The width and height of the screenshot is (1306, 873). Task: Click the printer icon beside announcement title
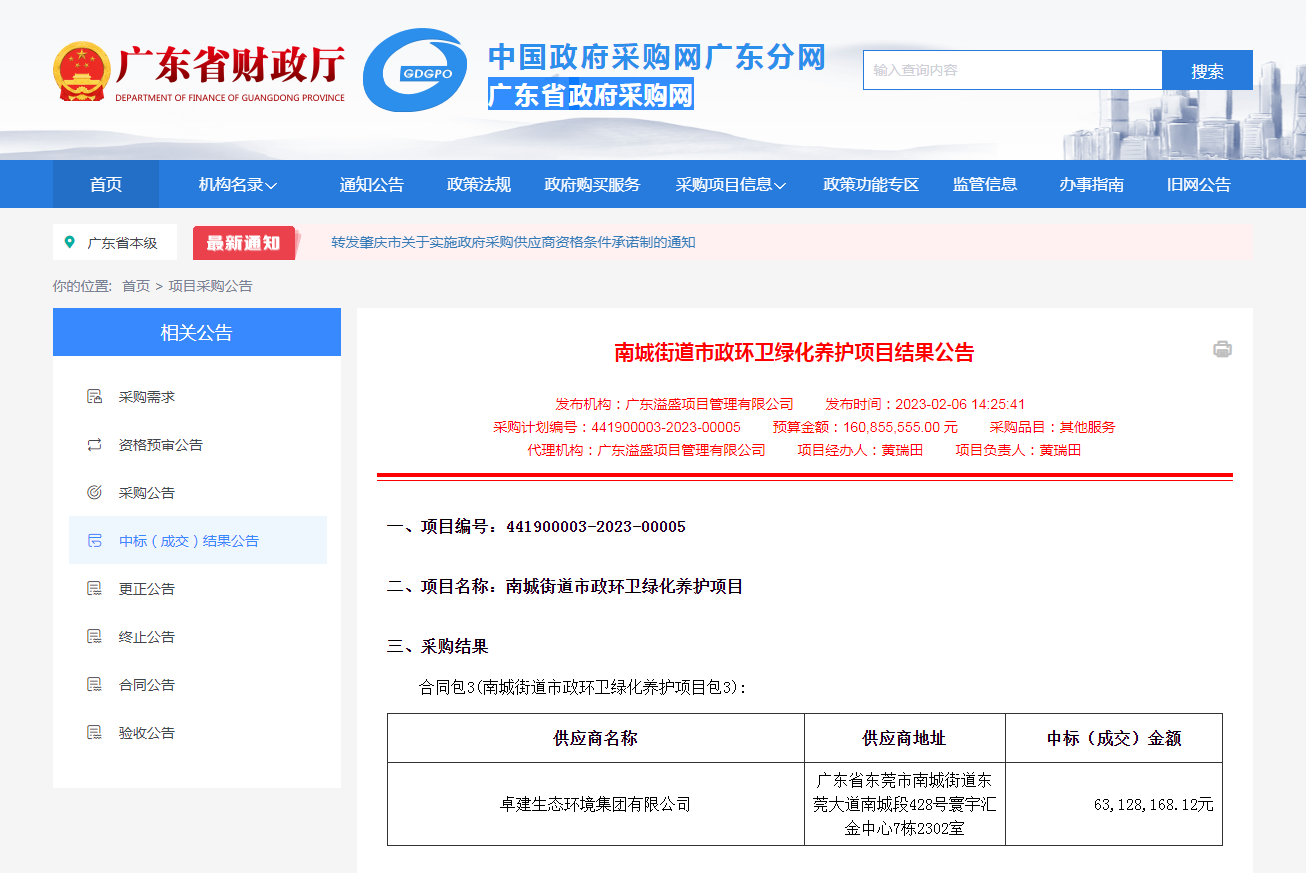tap(1222, 349)
